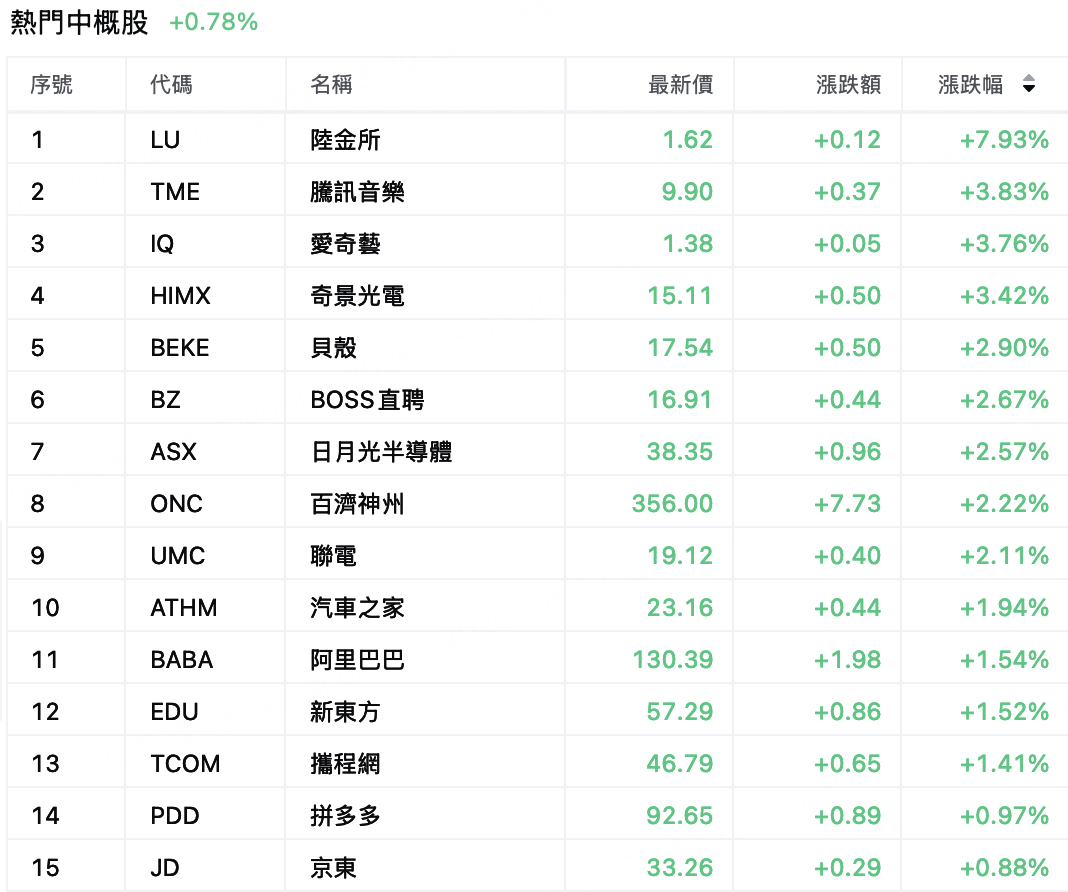Click the 漲跌額 column header
The image size is (1068, 892).
point(849,84)
